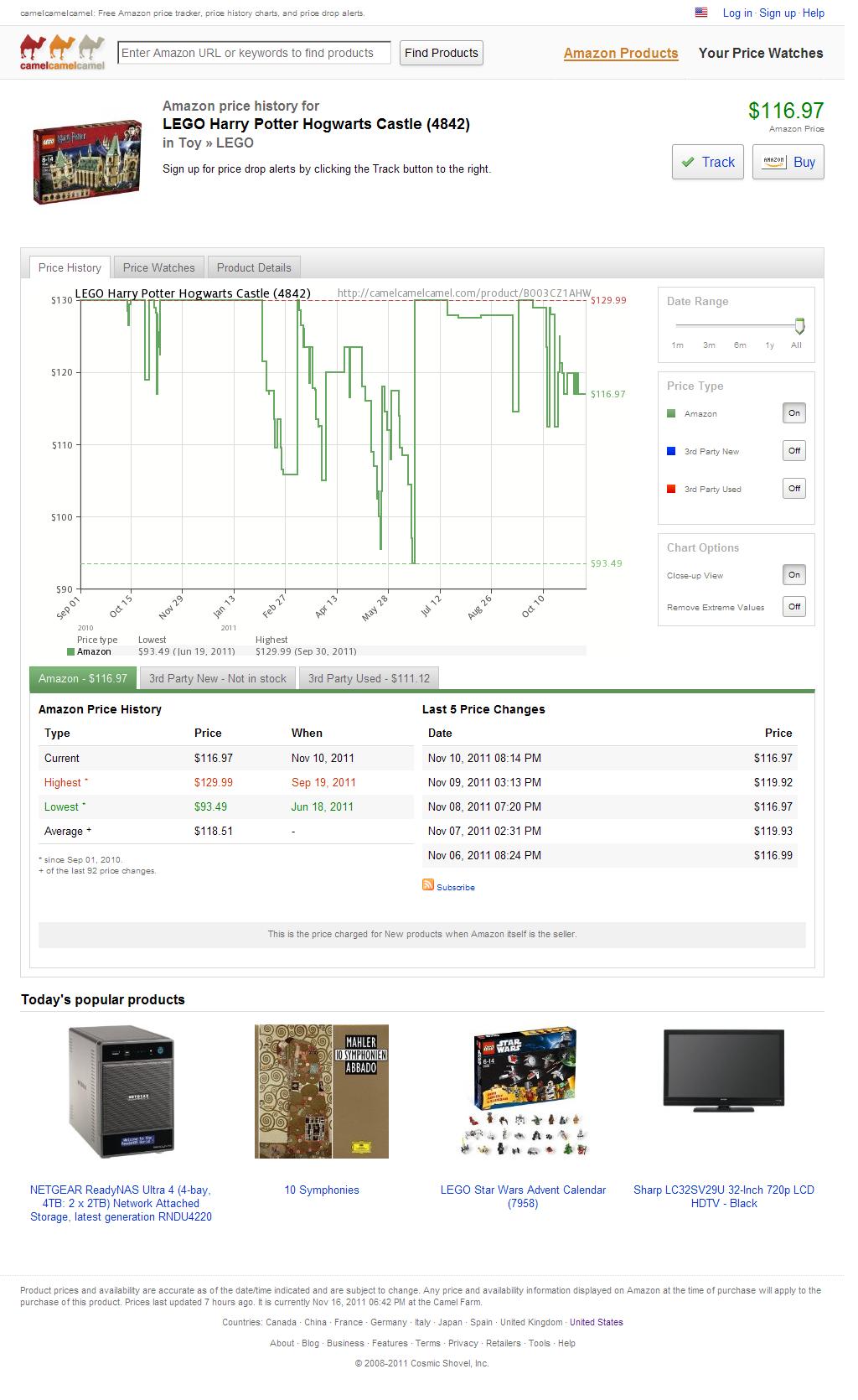This screenshot has width=858, height=1400.
Task: Select Canada in Countries footer
Action: pos(282,1322)
